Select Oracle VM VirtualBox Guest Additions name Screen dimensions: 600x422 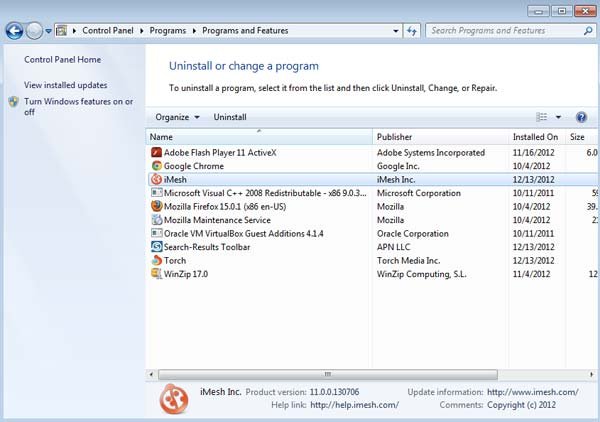coord(243,233)
